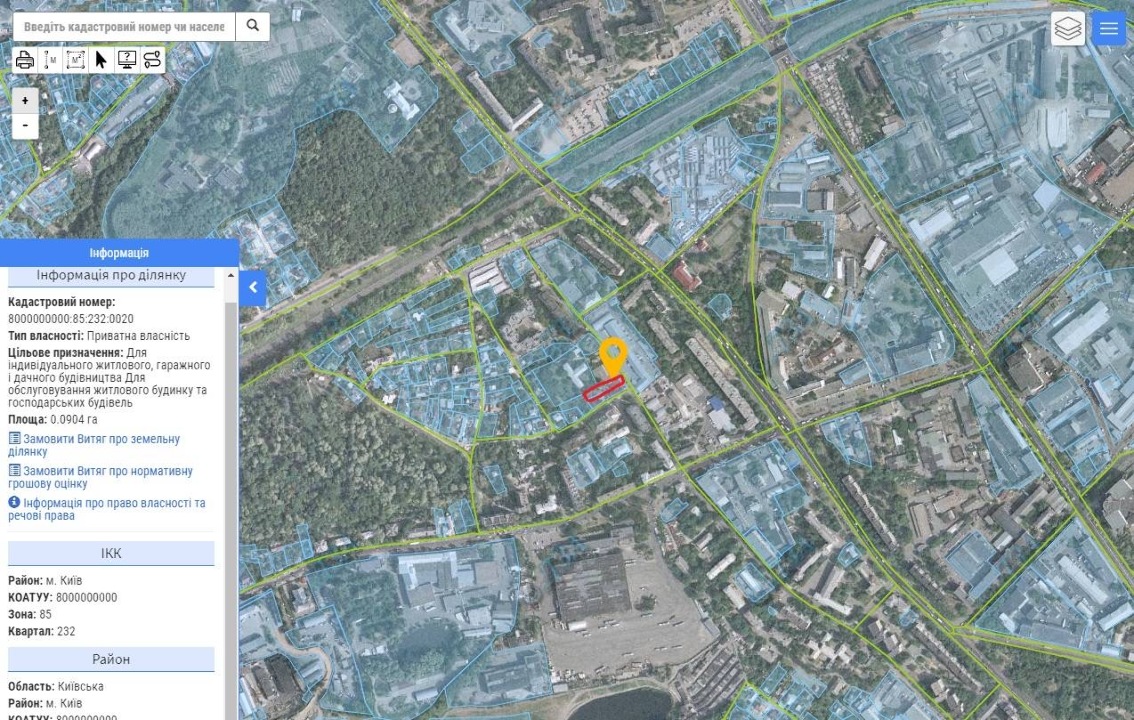Screen dimensions: 1134x720
Task: Click the Зона 85 row
Action: pos(30,614)
